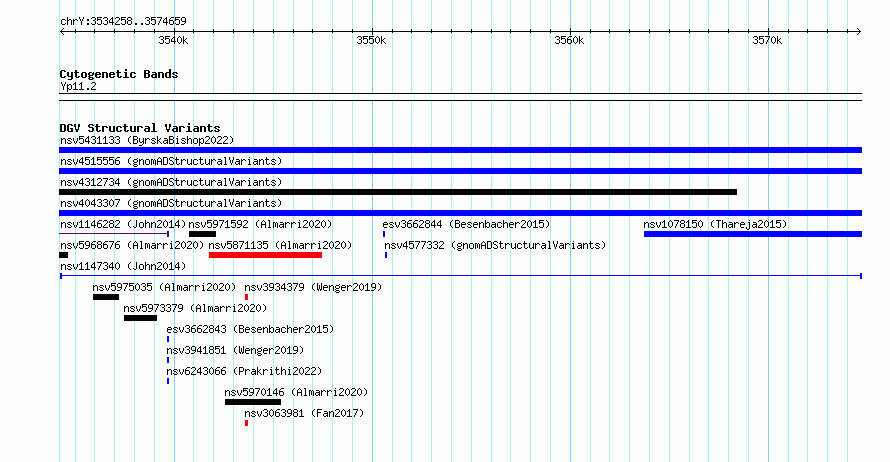
Task: Click the small blue mark under esv3662844
Action: click(x=384, y=234)
